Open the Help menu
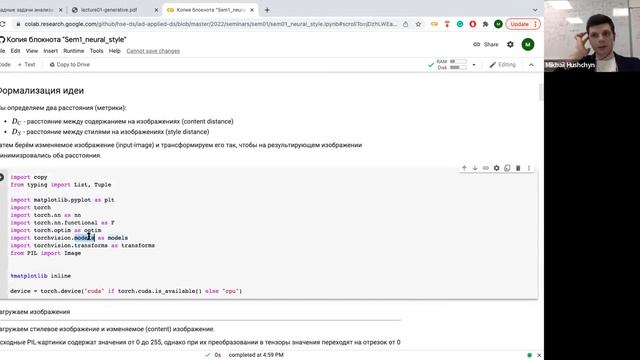The height and width of the screenshot is (360, 640). pyautogui.click(x=115, y=51)
